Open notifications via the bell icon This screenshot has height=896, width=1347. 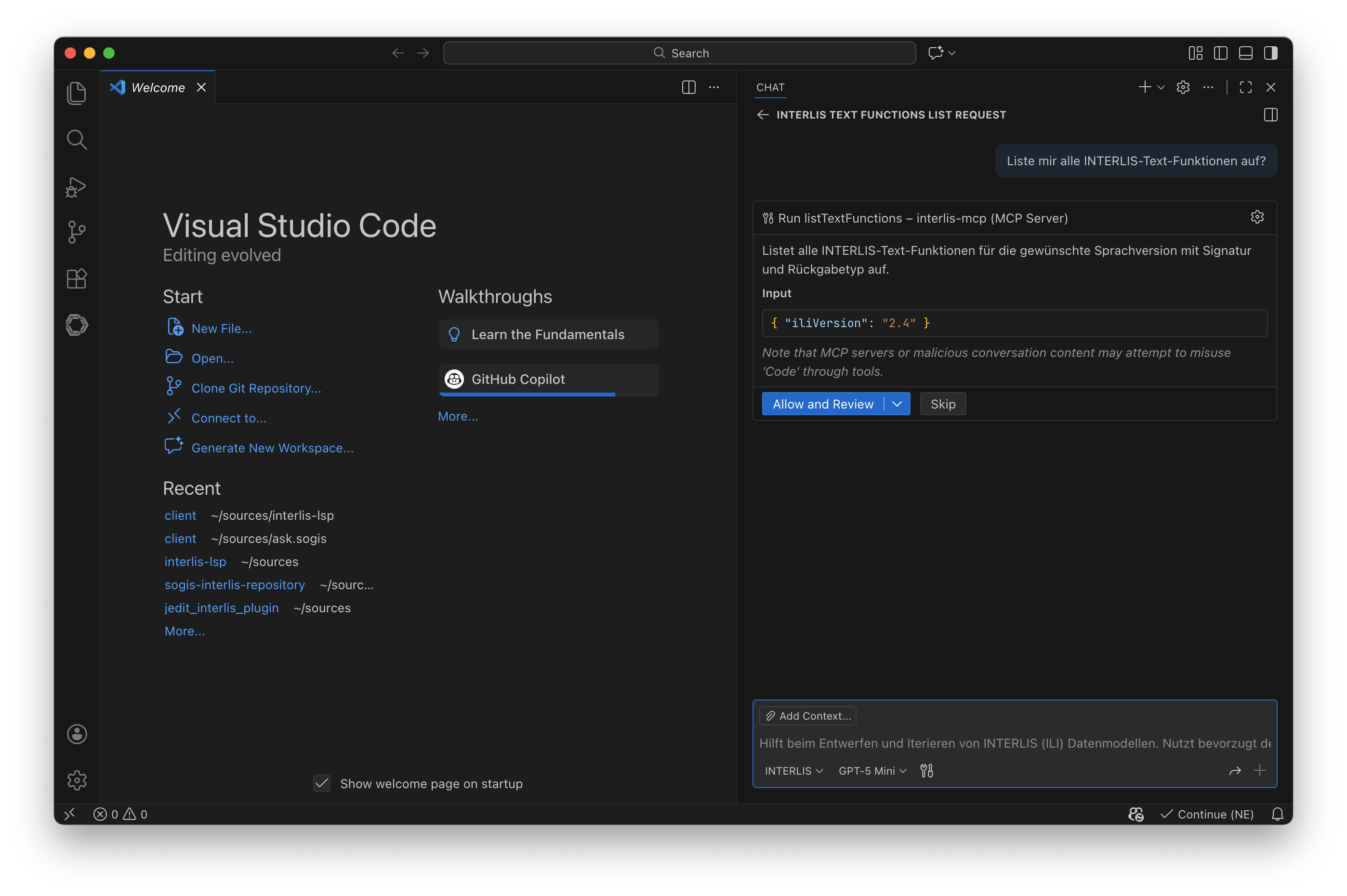[x=1278, y=814]
